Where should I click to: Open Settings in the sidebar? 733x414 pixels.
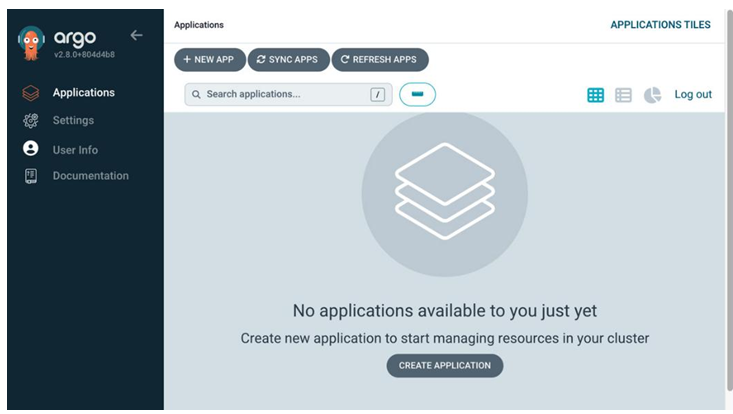coord(73,120)
